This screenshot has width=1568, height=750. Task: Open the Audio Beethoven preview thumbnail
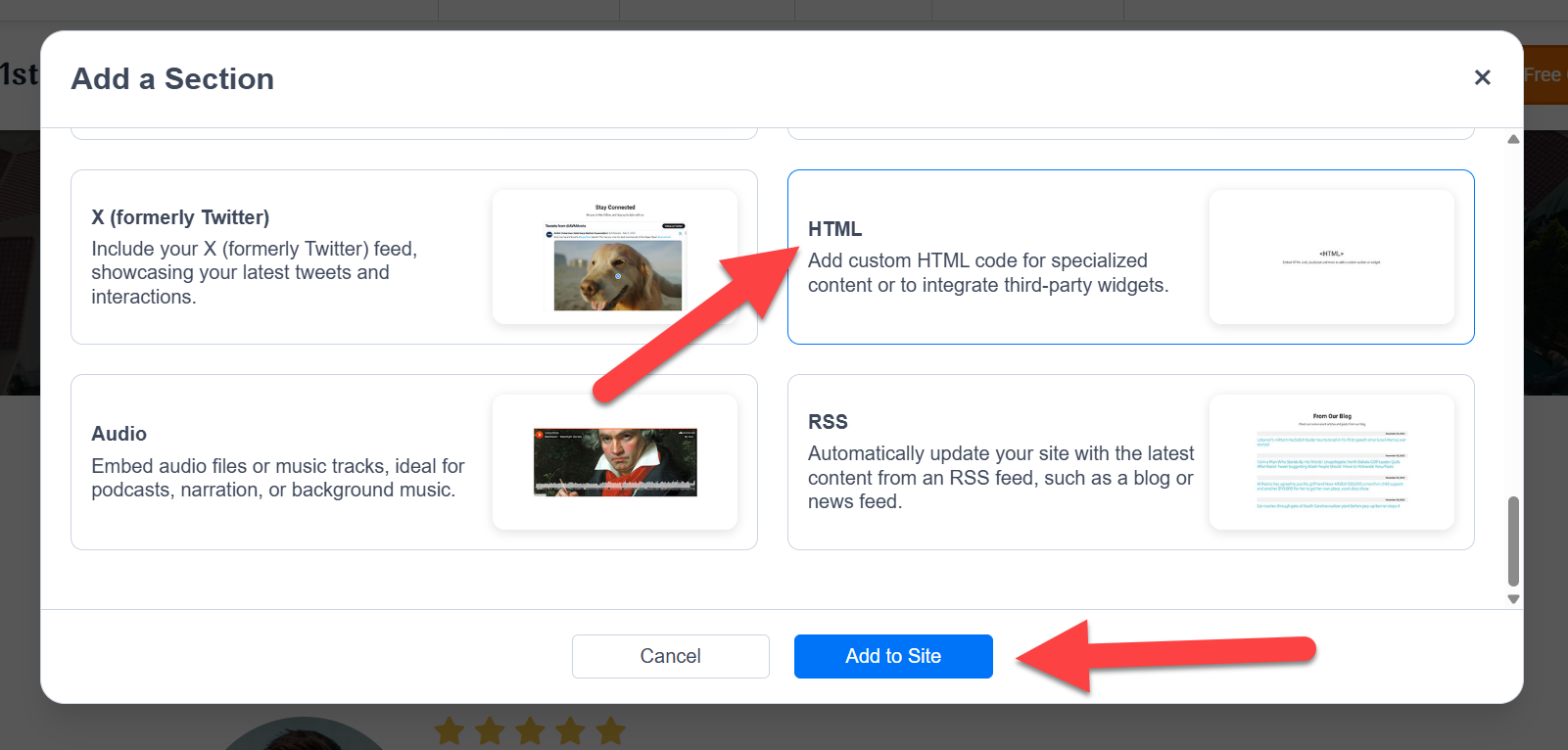[615, 462]
